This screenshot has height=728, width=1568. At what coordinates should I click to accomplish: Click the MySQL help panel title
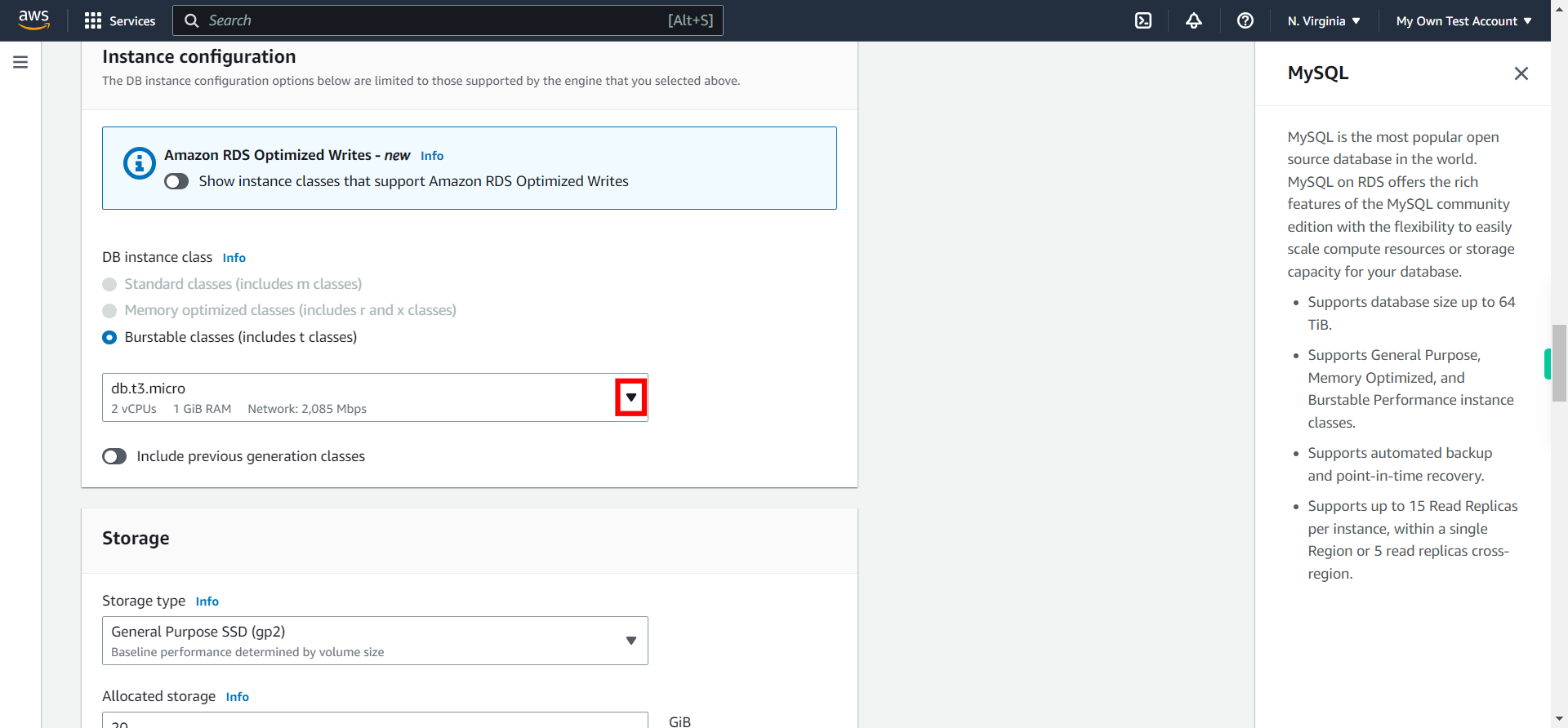1317,73
